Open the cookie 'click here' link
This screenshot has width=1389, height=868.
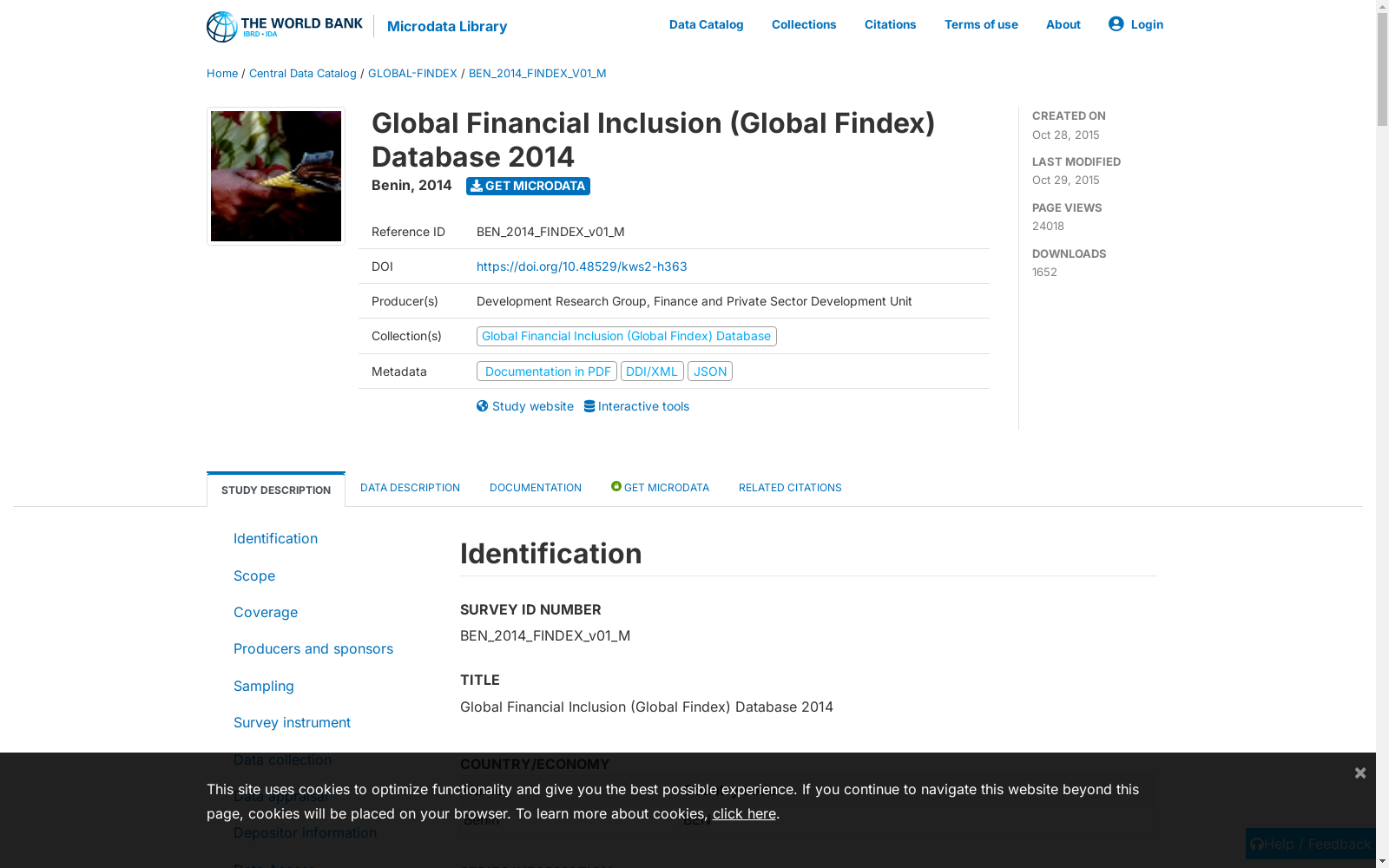744,813
